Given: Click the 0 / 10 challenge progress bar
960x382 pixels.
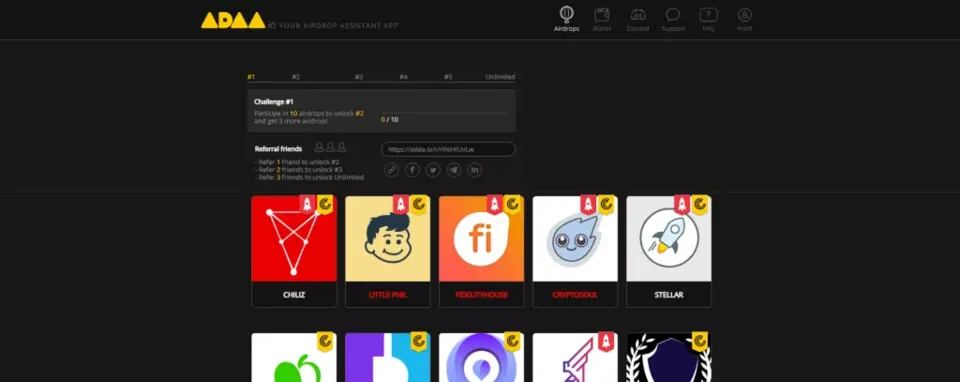Looking at the screenshot, I should (x=444, y=113).
